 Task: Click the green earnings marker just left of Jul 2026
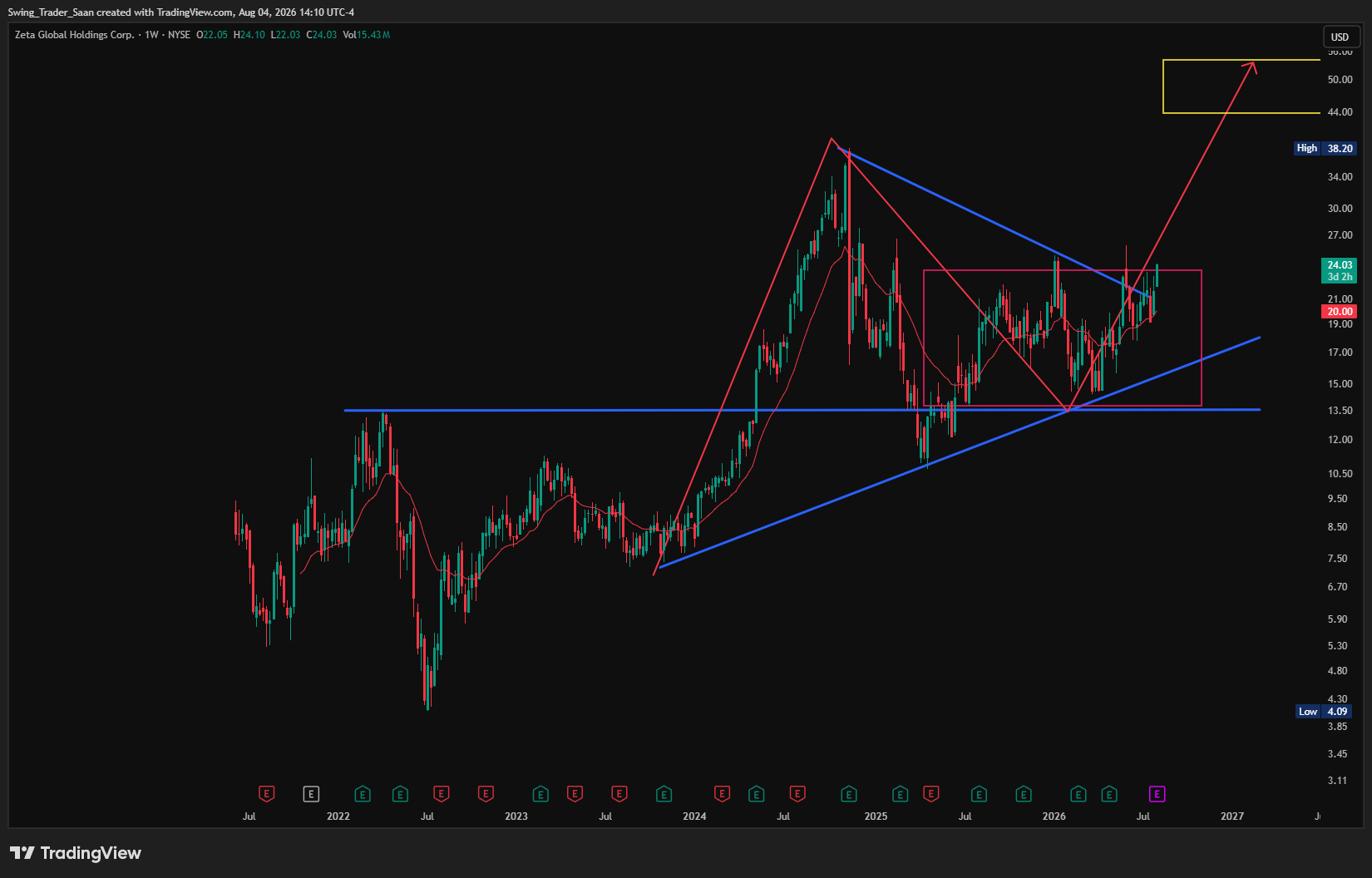[1109, 794]
